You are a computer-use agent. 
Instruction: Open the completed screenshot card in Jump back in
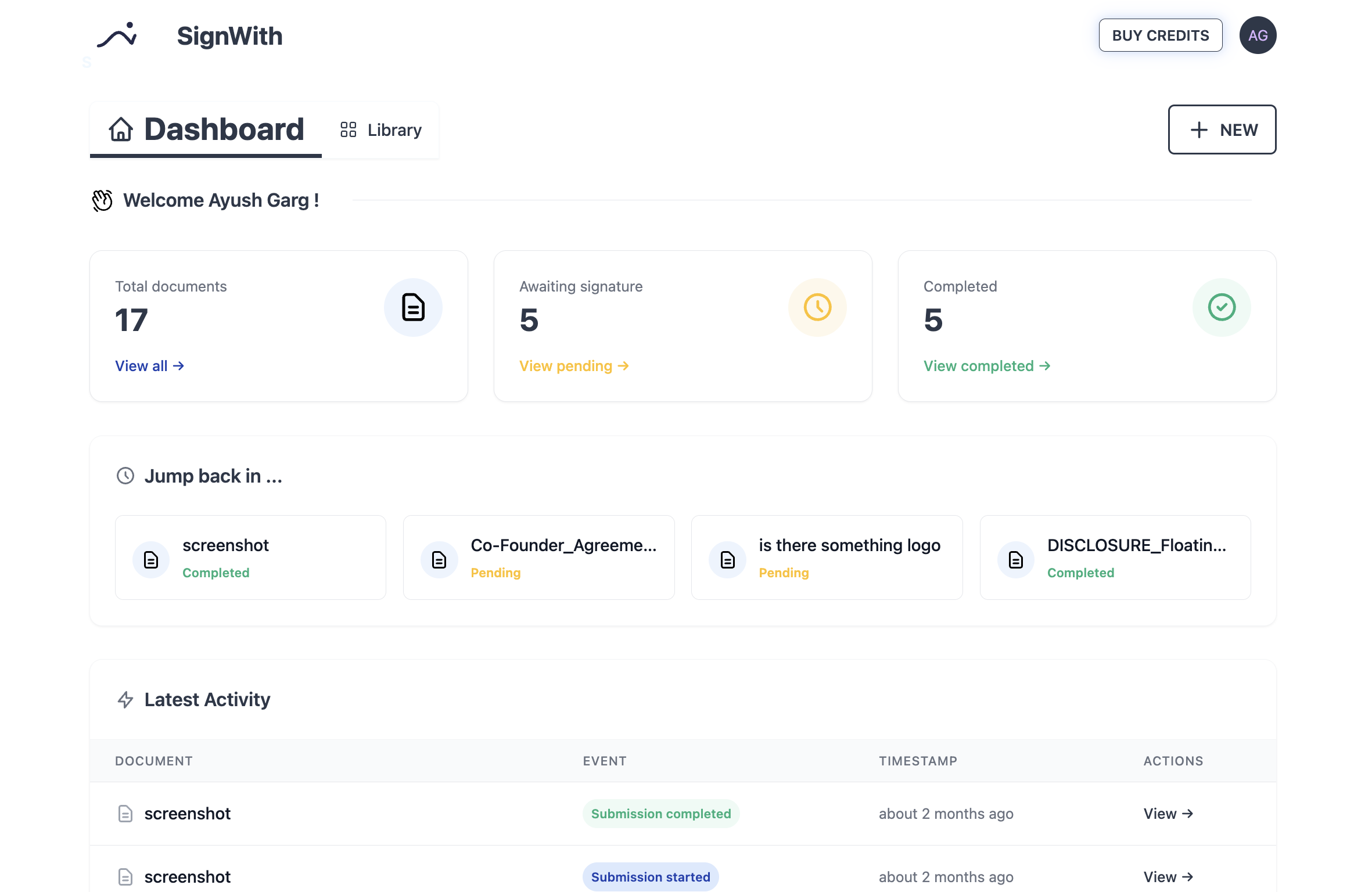[x=250, y=557]
